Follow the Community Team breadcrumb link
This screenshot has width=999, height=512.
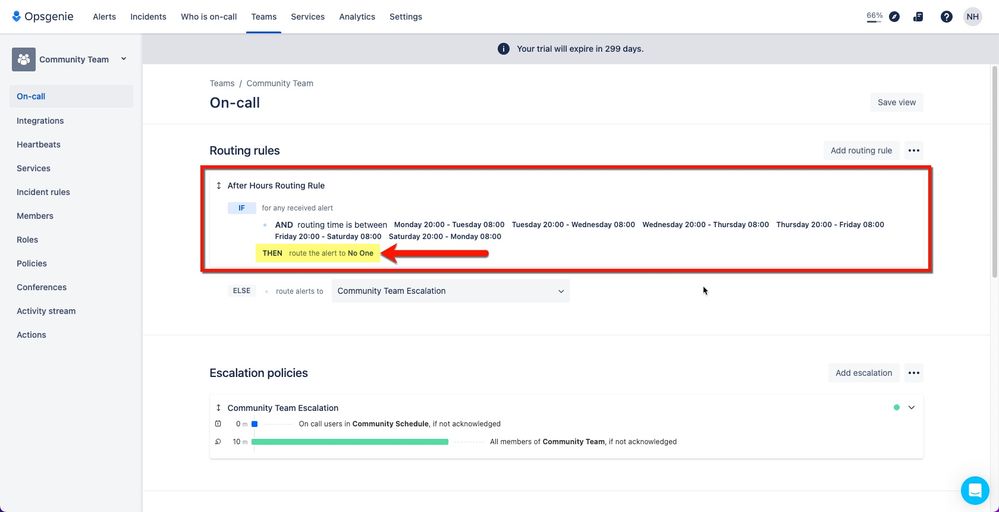(x=280, y=83)
